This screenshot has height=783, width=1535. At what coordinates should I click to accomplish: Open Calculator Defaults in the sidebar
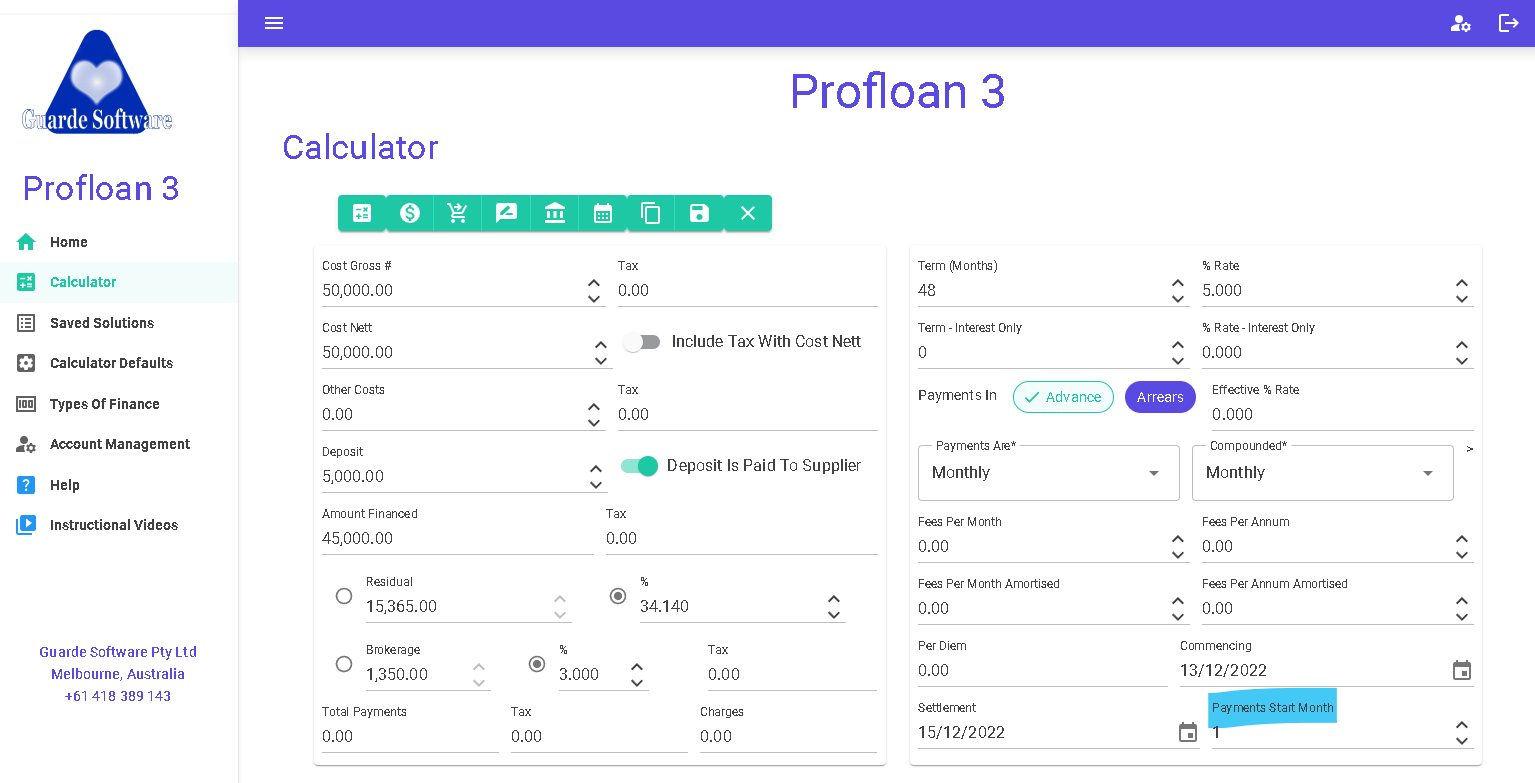pos(119,363)
